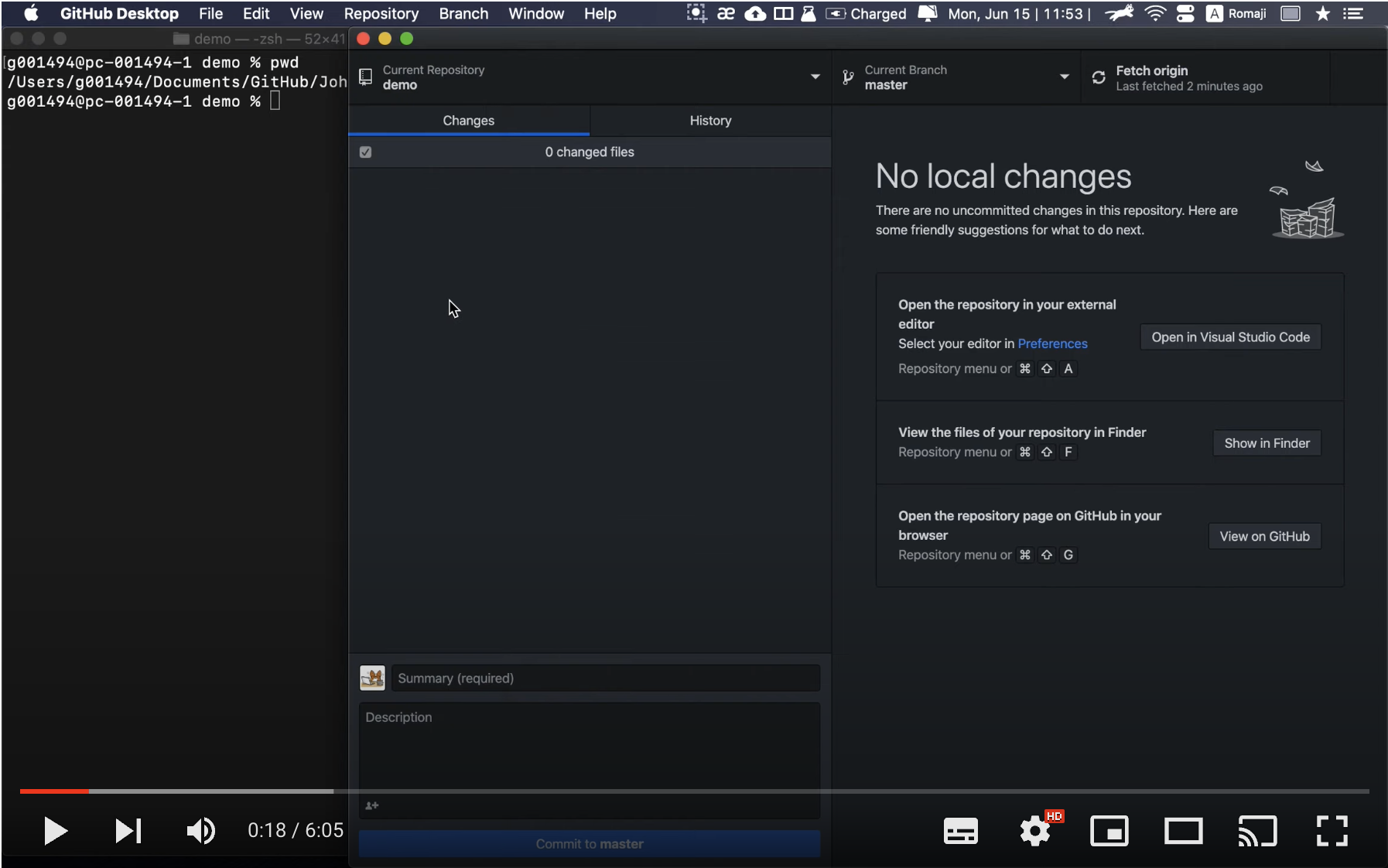Open the Apple menu
The image size is (1388, 868).
[31, 13]
